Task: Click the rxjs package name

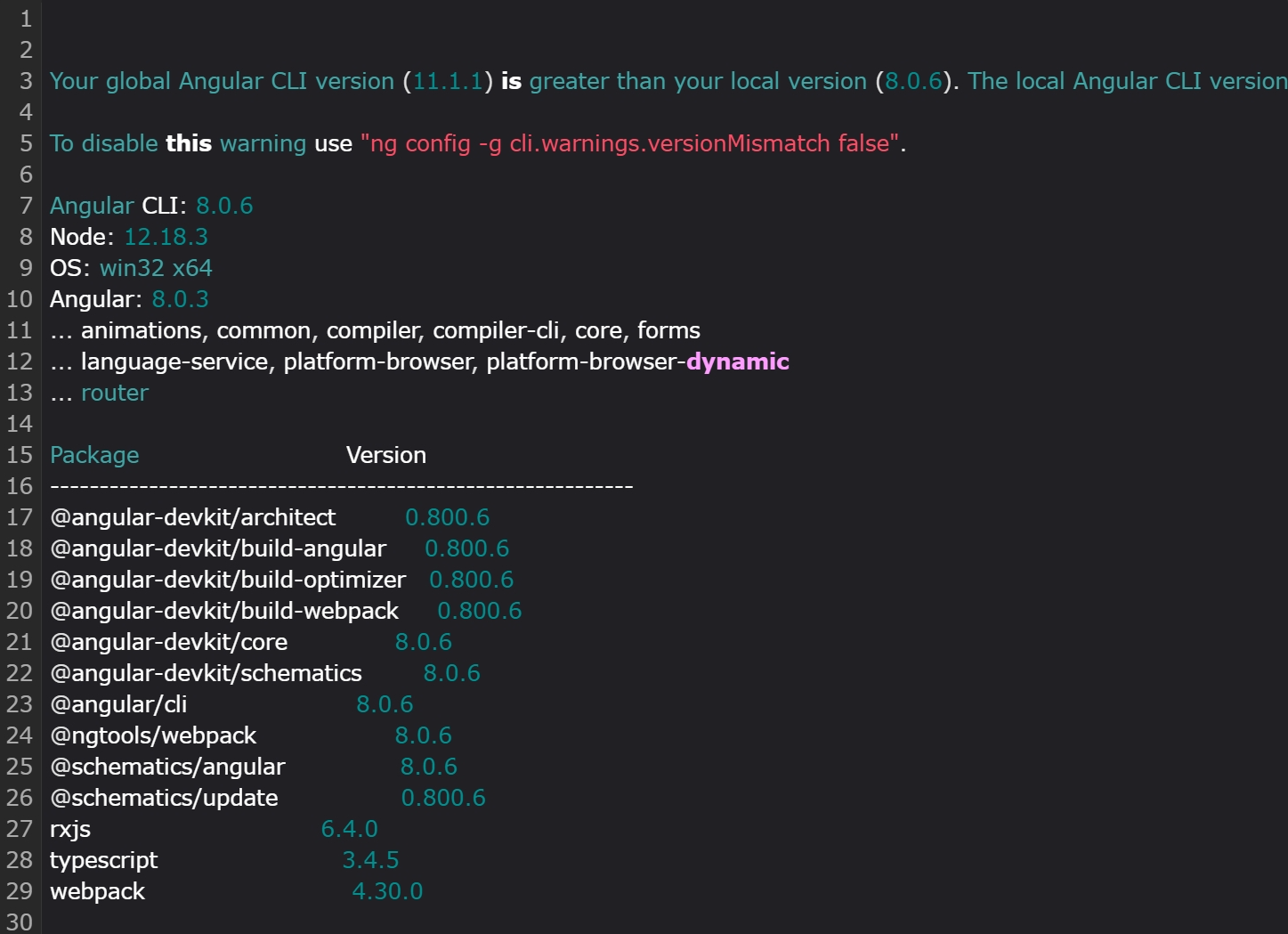Action: pos(70,829)
